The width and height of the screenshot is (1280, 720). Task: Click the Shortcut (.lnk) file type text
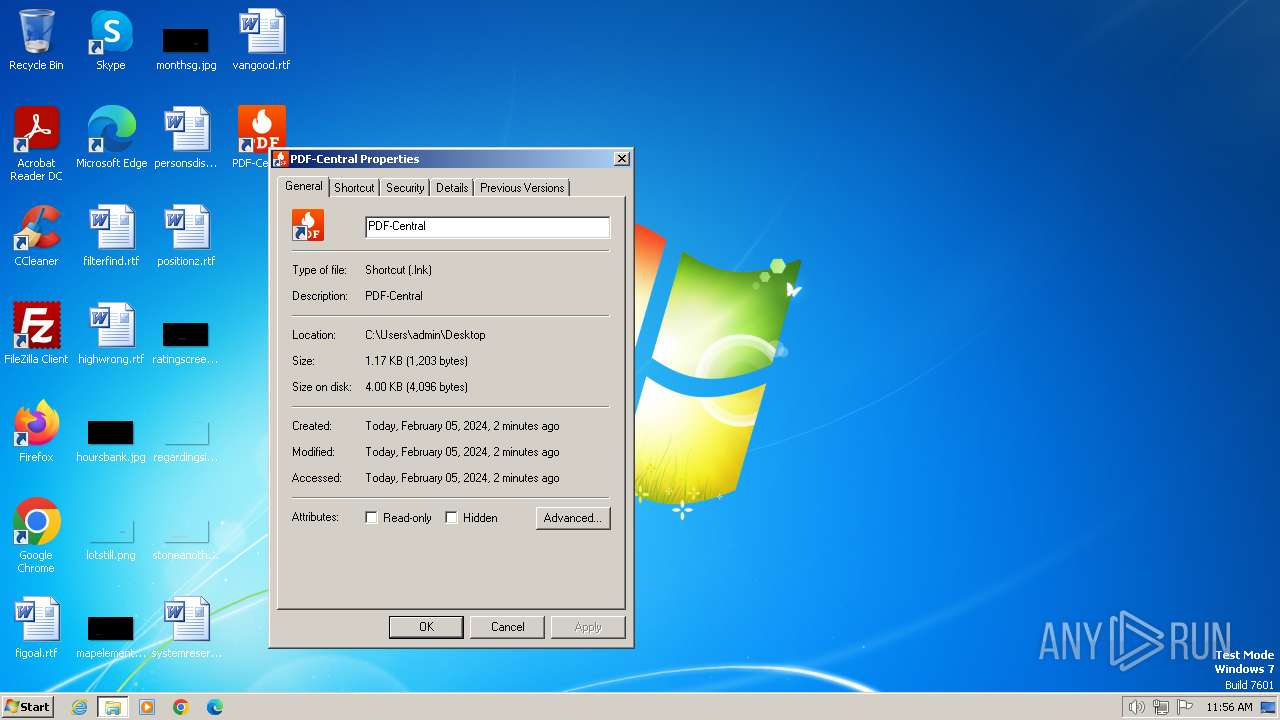[x=398, y=270]
